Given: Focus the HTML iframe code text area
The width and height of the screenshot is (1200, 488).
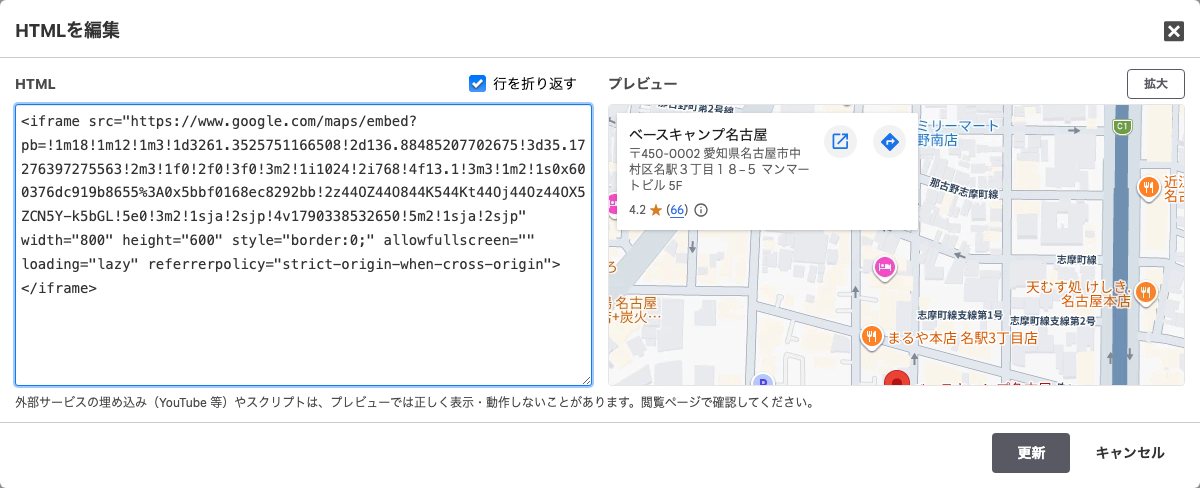Looking at the screenshot, I should pos(303,245).
